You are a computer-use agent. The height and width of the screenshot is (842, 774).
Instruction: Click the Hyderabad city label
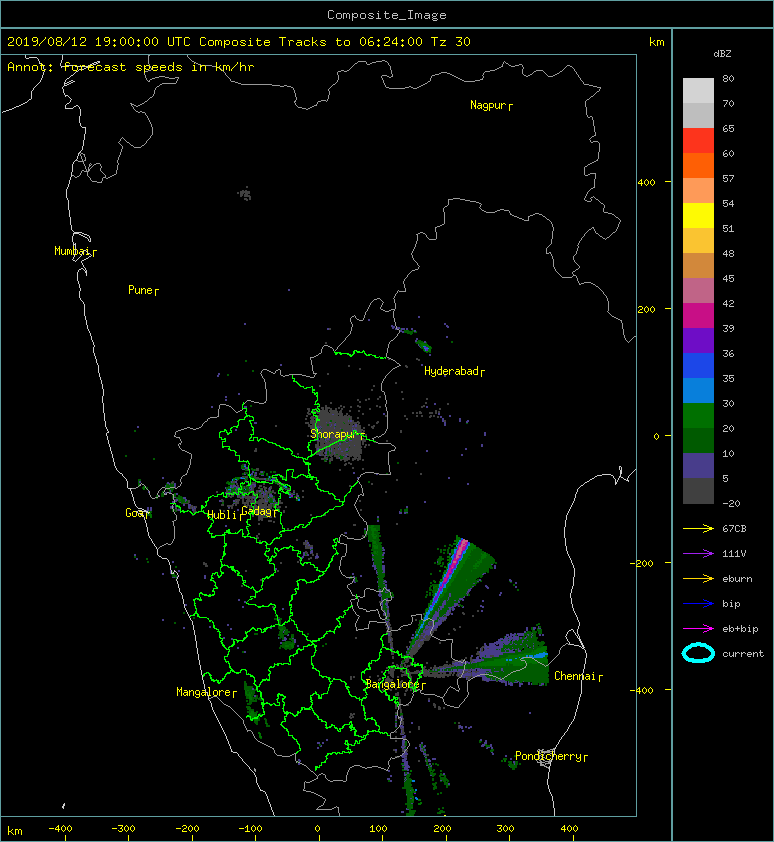coord(454,371)
